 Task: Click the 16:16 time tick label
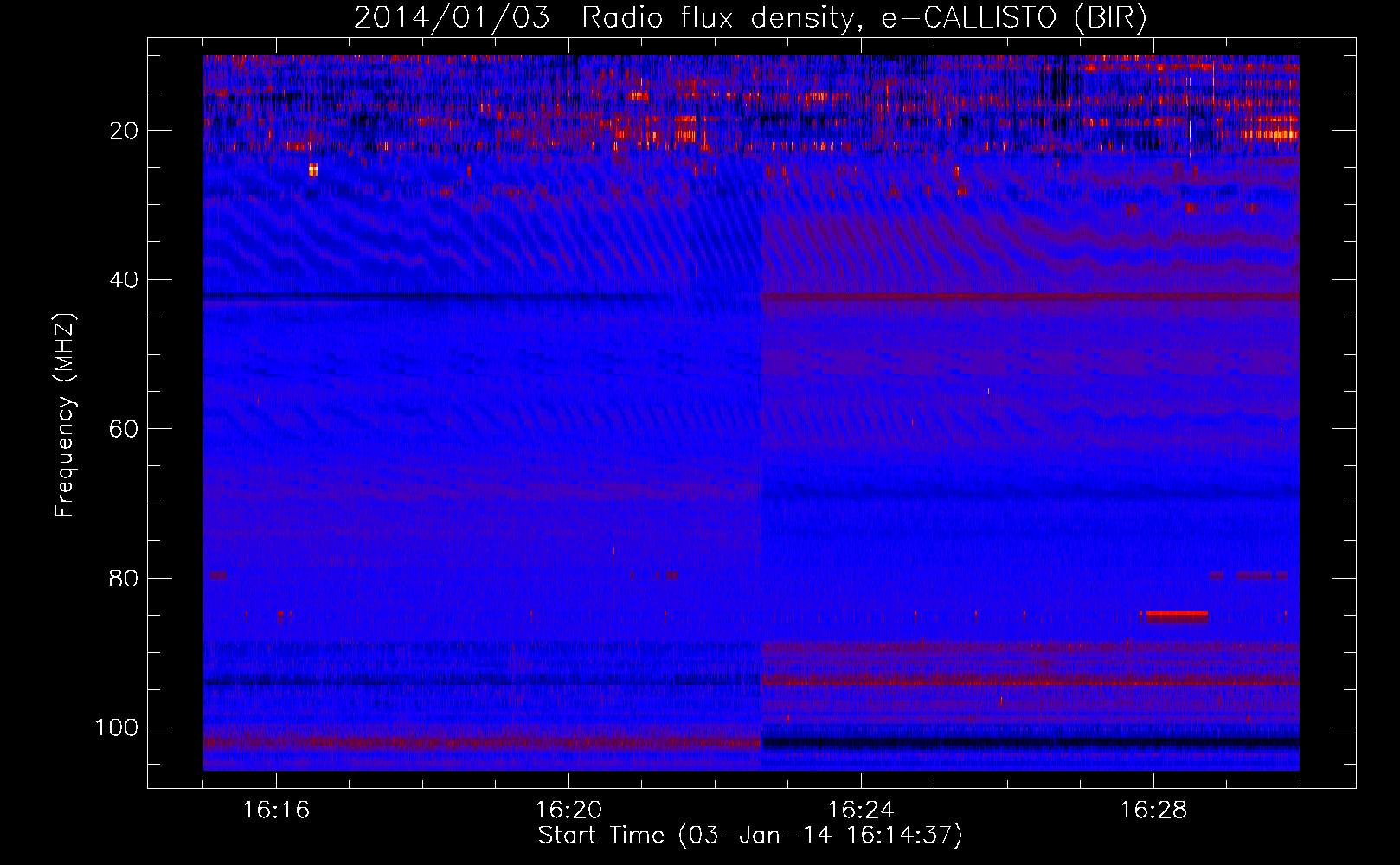[x=276, y=811]
